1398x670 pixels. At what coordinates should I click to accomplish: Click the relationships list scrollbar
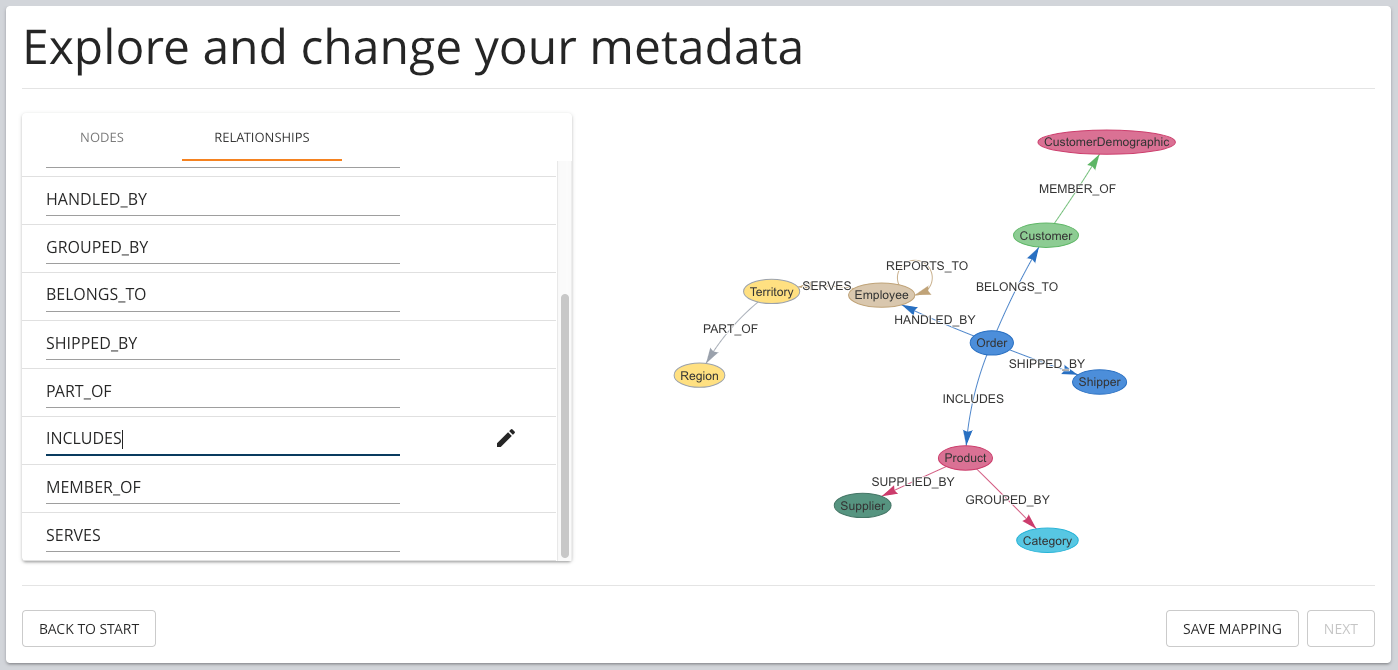[565, 425]
